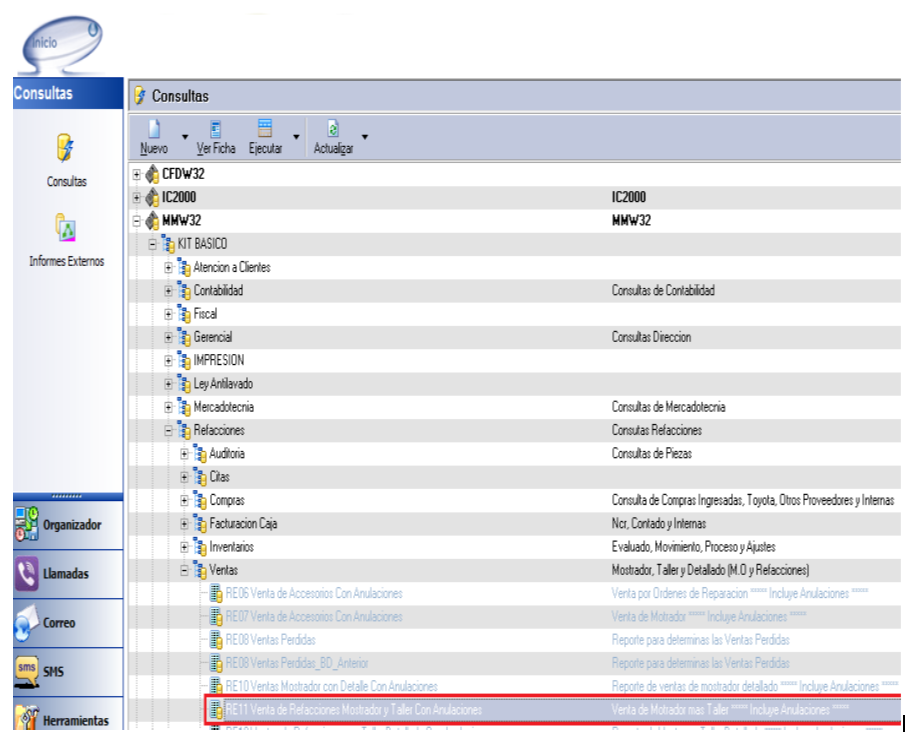906x738 pixels.
Task: Select the Mercadotecnia folder label
Action: coord(224,407)
